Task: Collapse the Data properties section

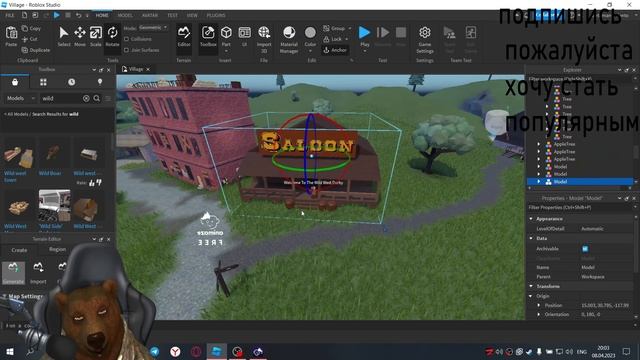Action: point(531,238)
